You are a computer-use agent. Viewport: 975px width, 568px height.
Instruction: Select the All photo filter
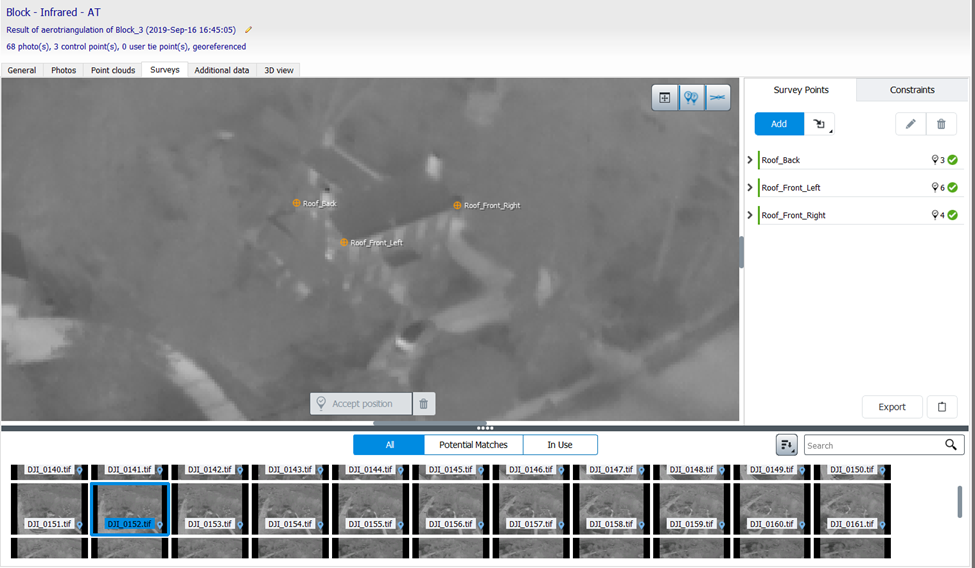[x=389, y=445]
